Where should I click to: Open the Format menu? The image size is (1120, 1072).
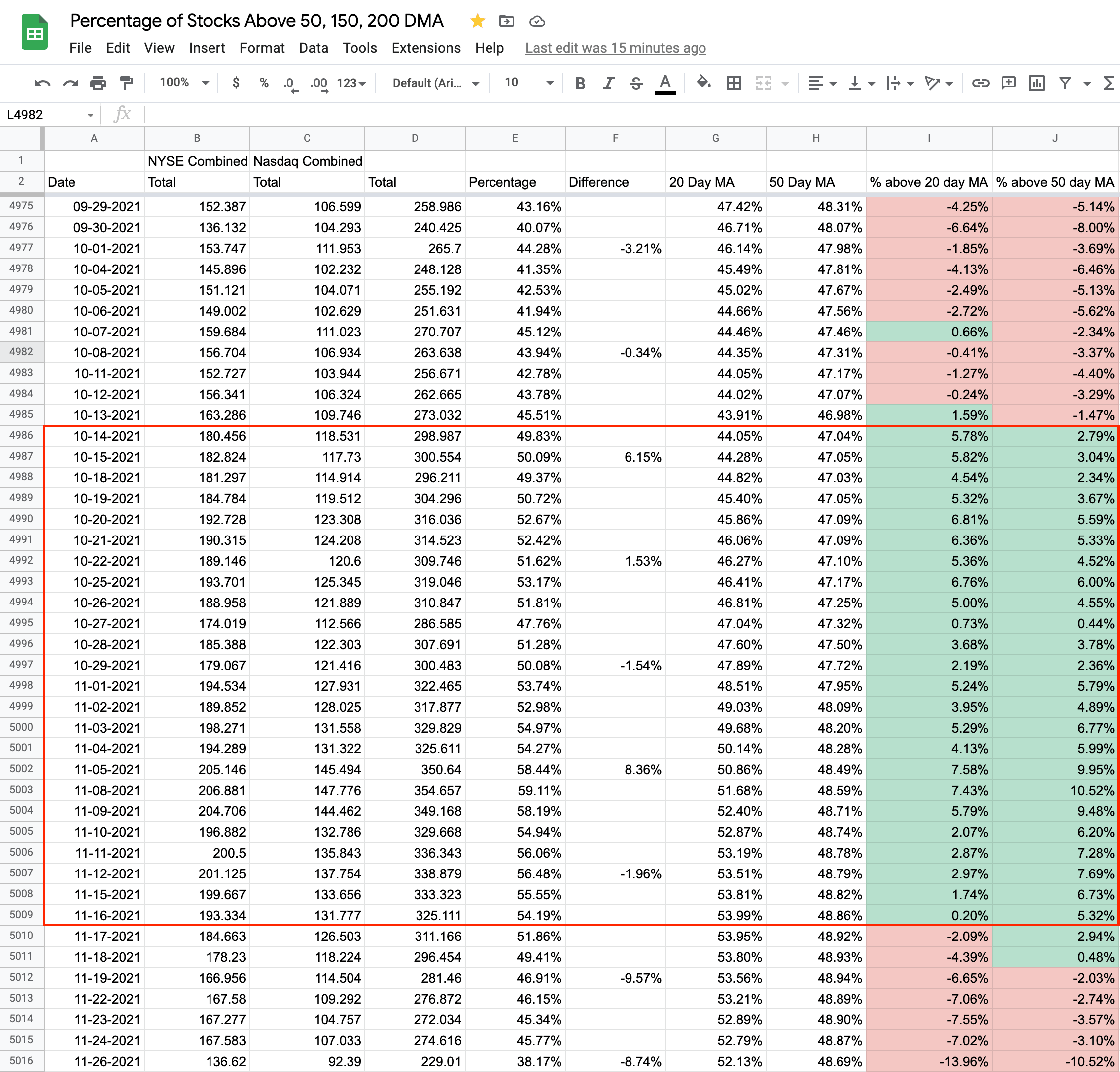tap(262, 48)
